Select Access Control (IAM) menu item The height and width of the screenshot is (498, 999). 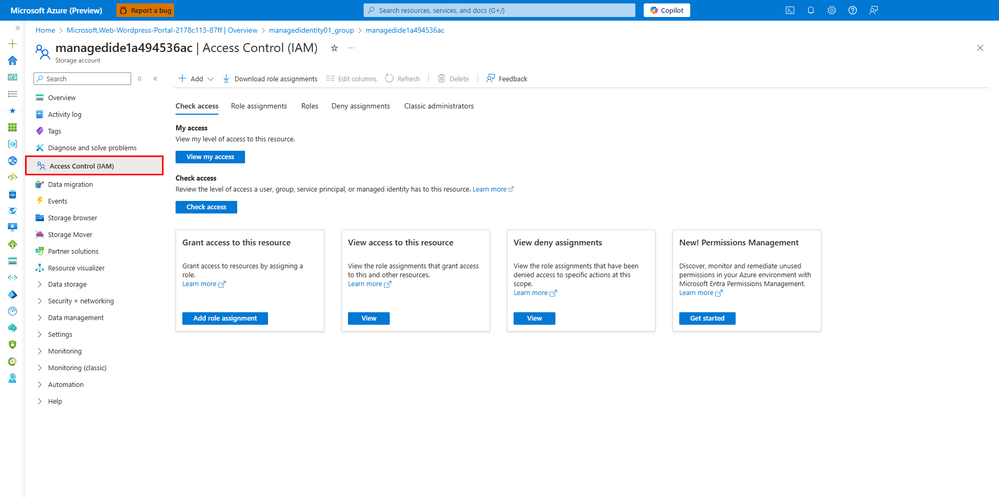tap(94, 166)
